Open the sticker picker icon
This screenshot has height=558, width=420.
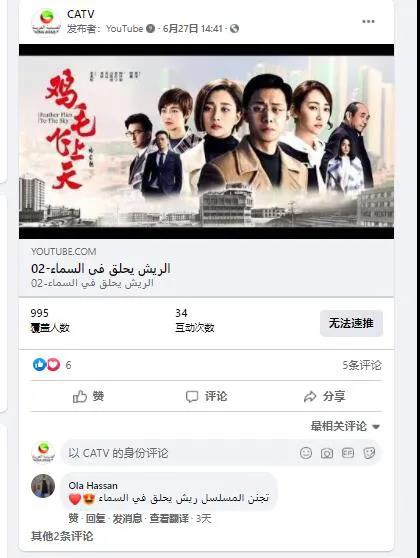369,453
